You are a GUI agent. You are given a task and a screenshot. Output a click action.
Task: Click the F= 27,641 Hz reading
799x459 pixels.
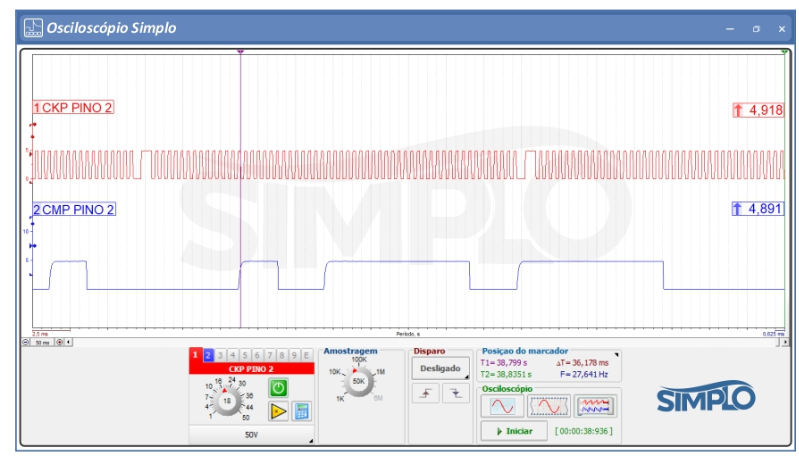pos(584,374)
